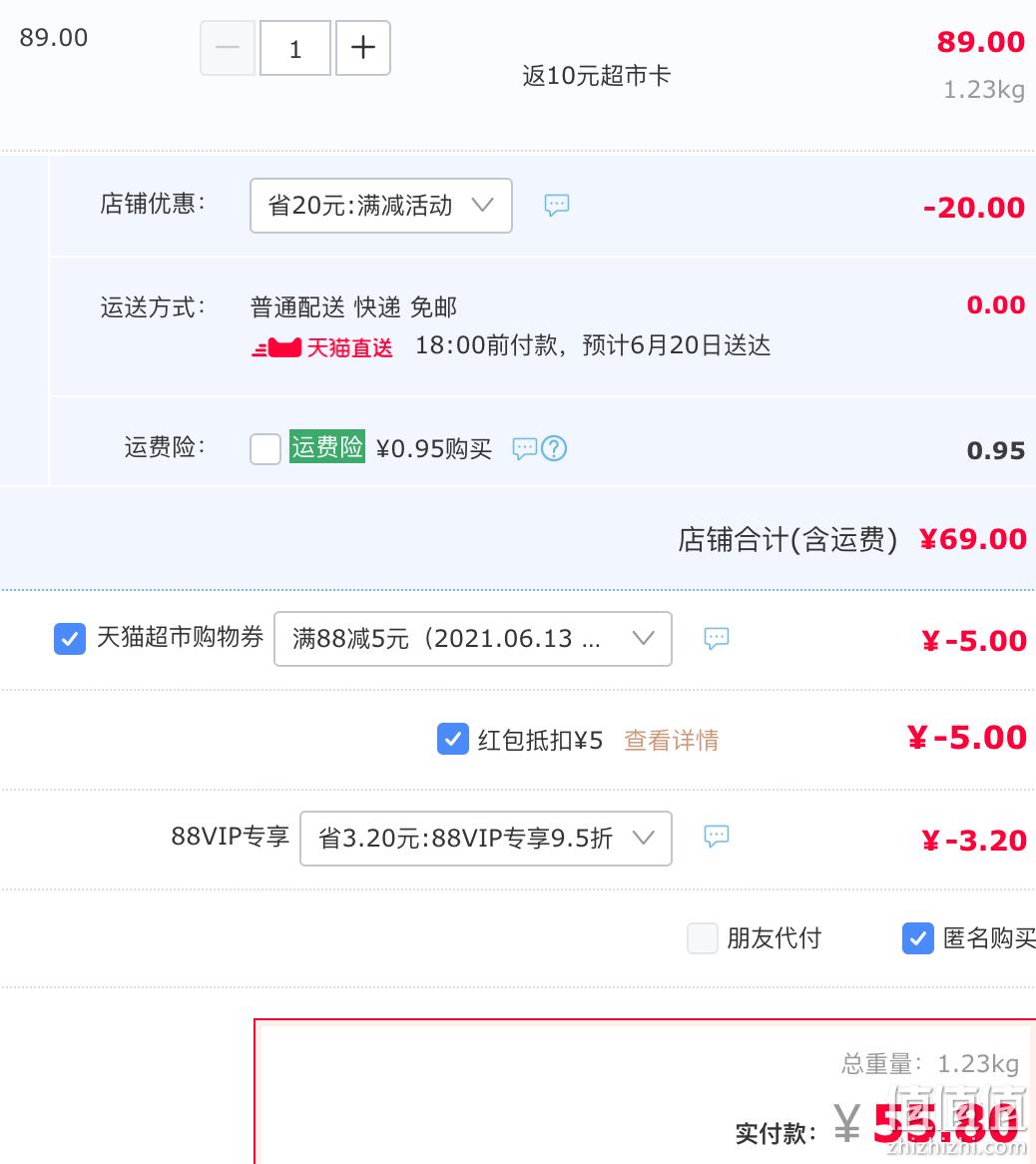The height and width of the screenshot is (1164, 1036).
Task: Click the green 运费险 badge
Action: (327, 447)
